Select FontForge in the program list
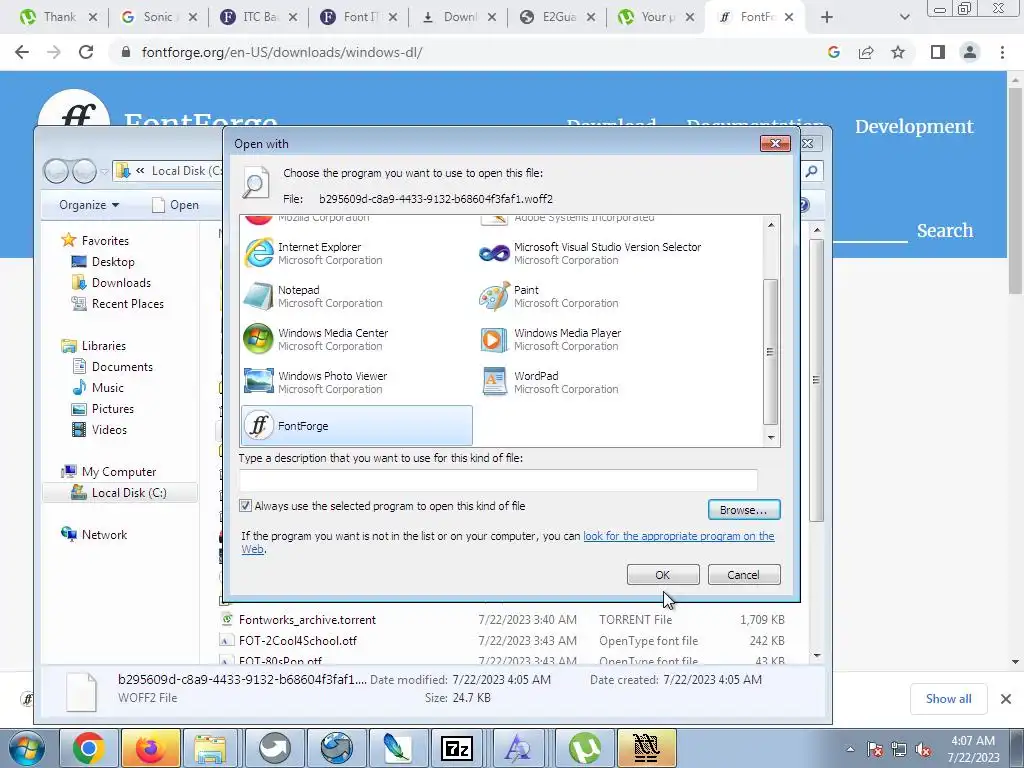The width and height of the screenshot is (1024, 768). click(357, 426)
